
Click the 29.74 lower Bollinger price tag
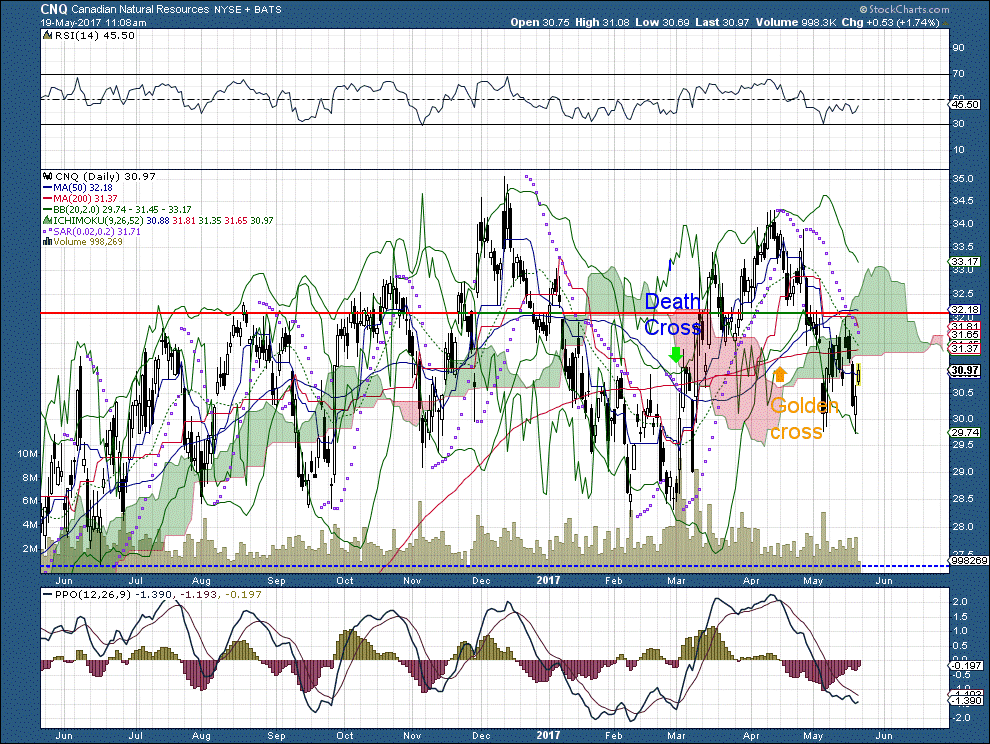[x=965, y=433]
